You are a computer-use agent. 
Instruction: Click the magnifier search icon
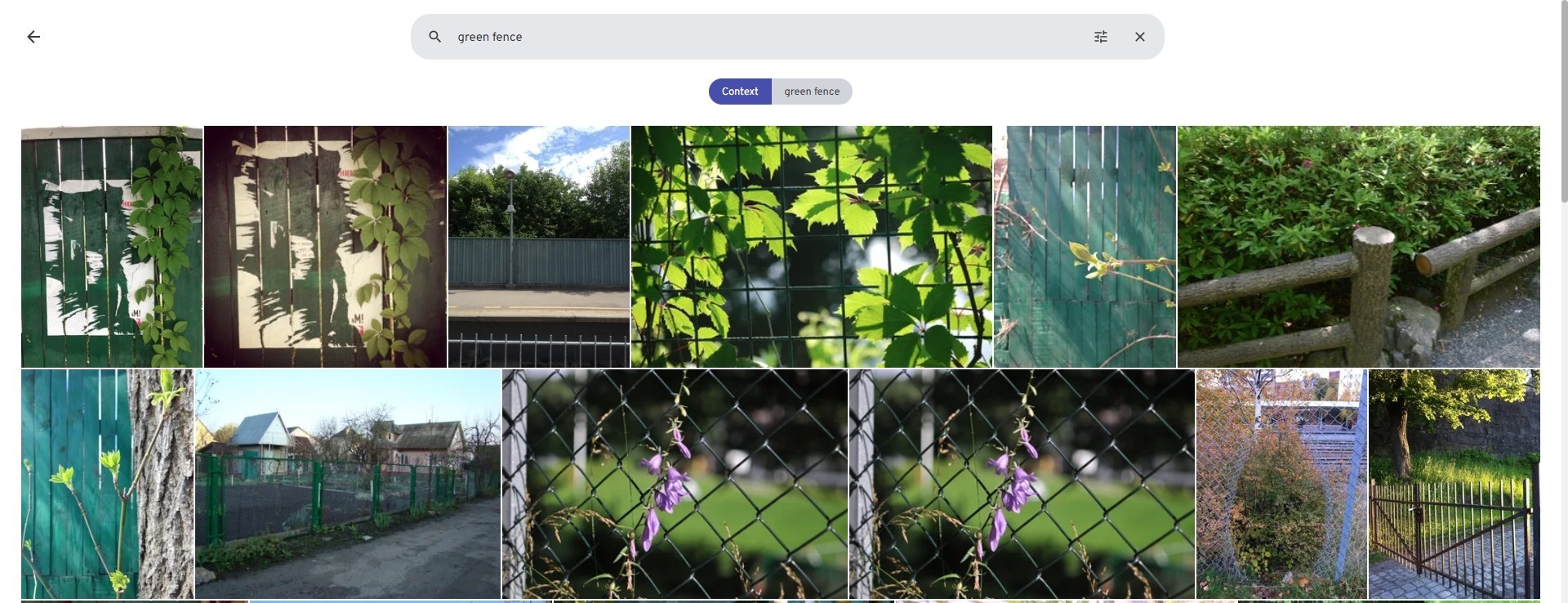point(435,37)
